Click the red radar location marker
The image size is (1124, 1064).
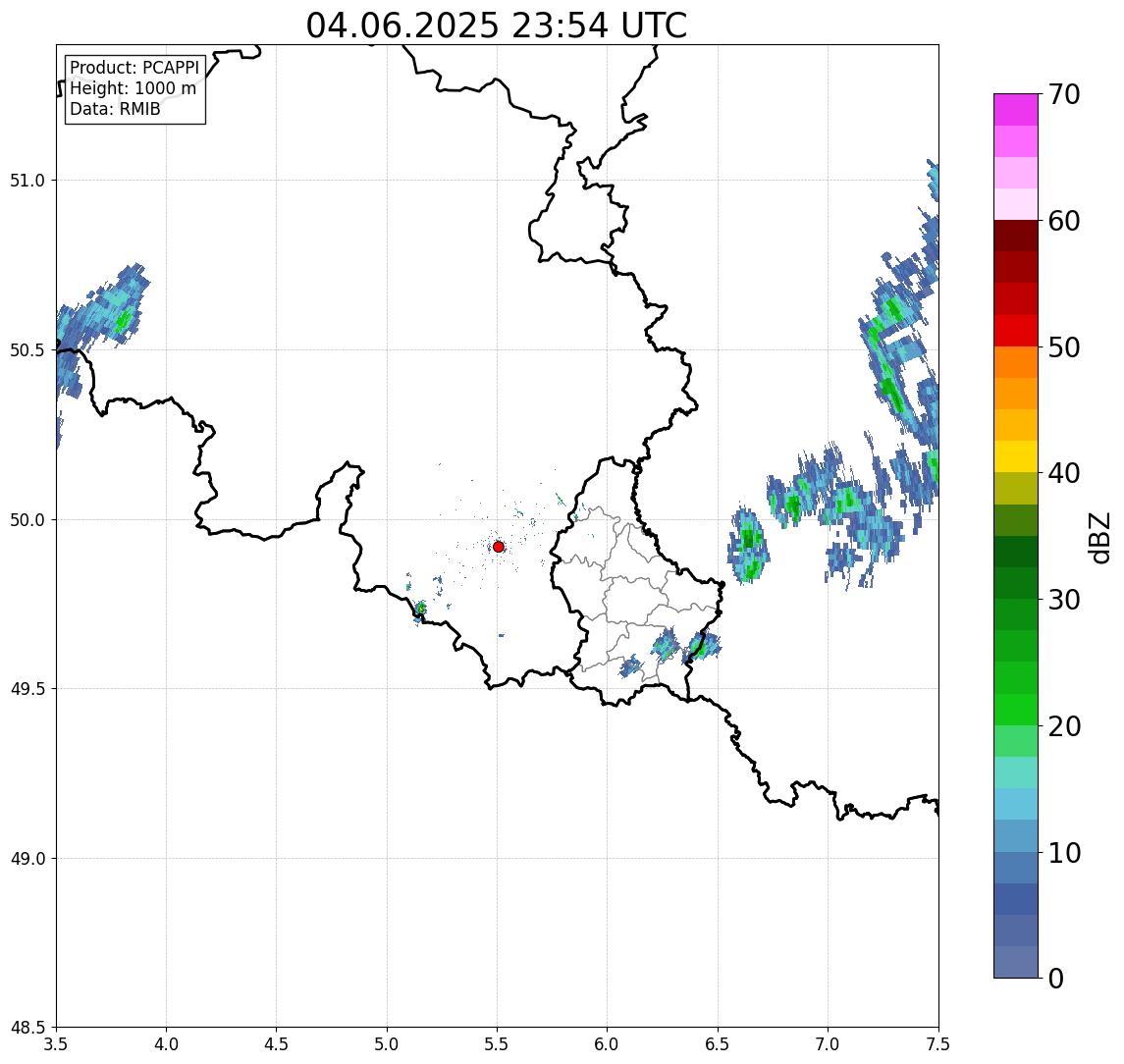(x=499, y=547)
